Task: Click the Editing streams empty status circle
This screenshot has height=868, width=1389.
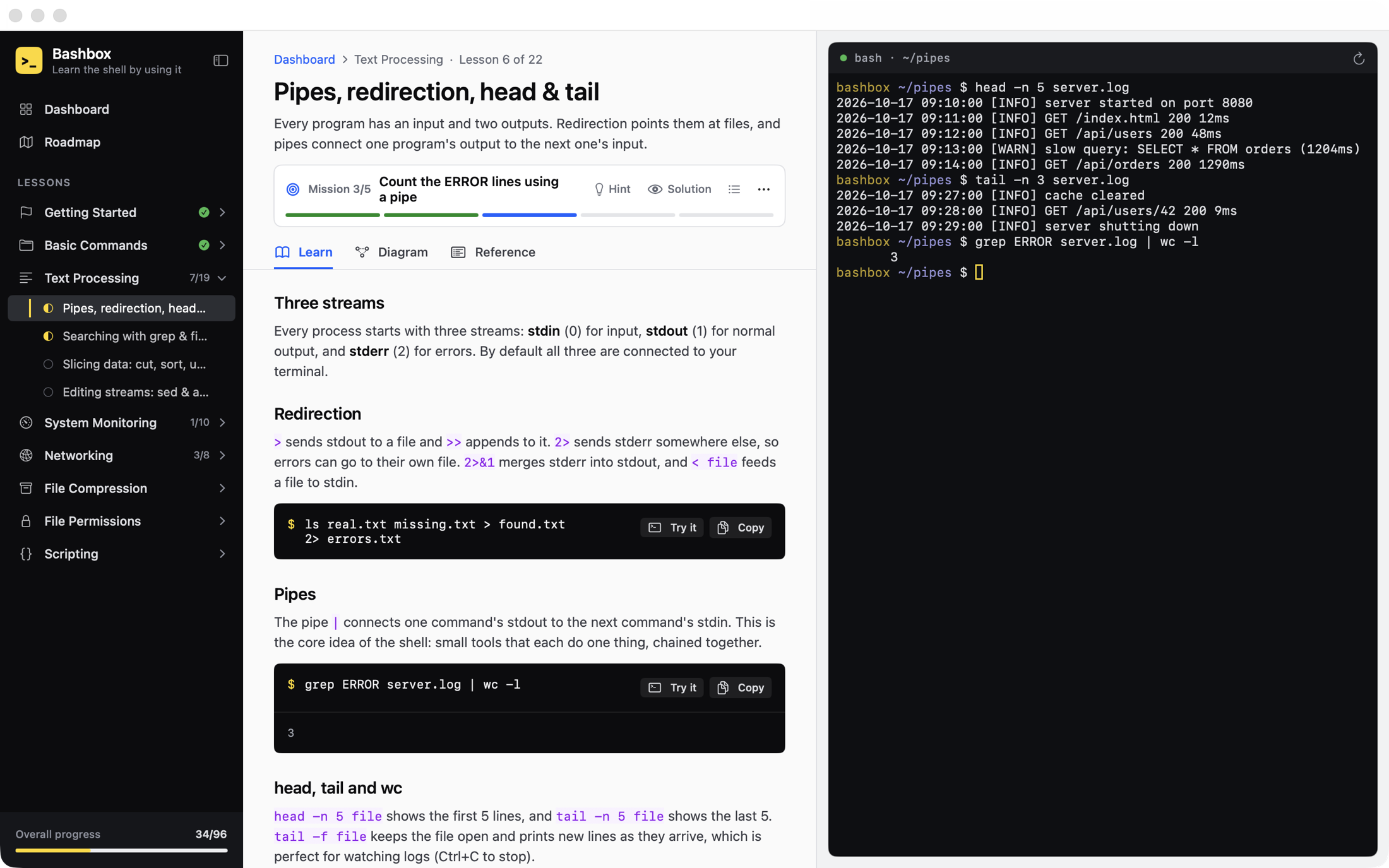Action: click(48, 392)
